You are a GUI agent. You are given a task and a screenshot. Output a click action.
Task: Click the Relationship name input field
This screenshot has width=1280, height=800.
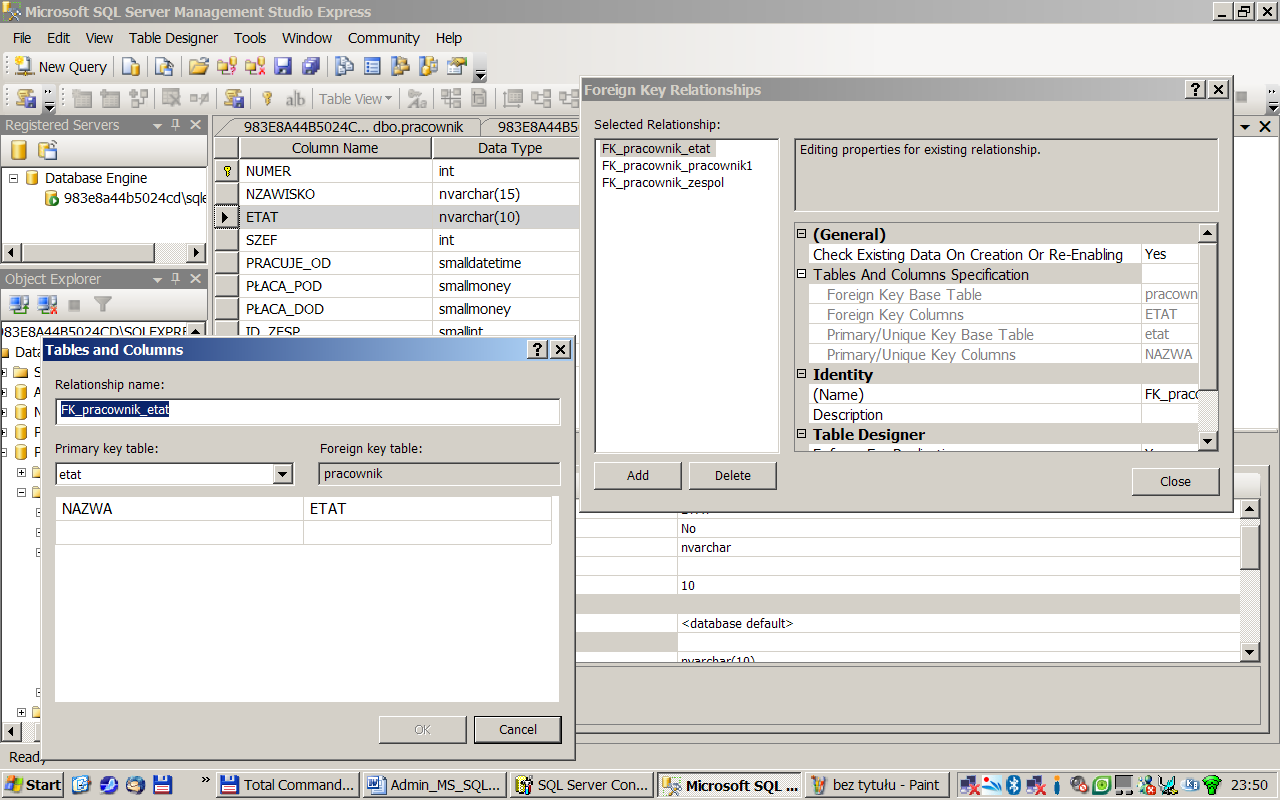click(x=308, y=410)
